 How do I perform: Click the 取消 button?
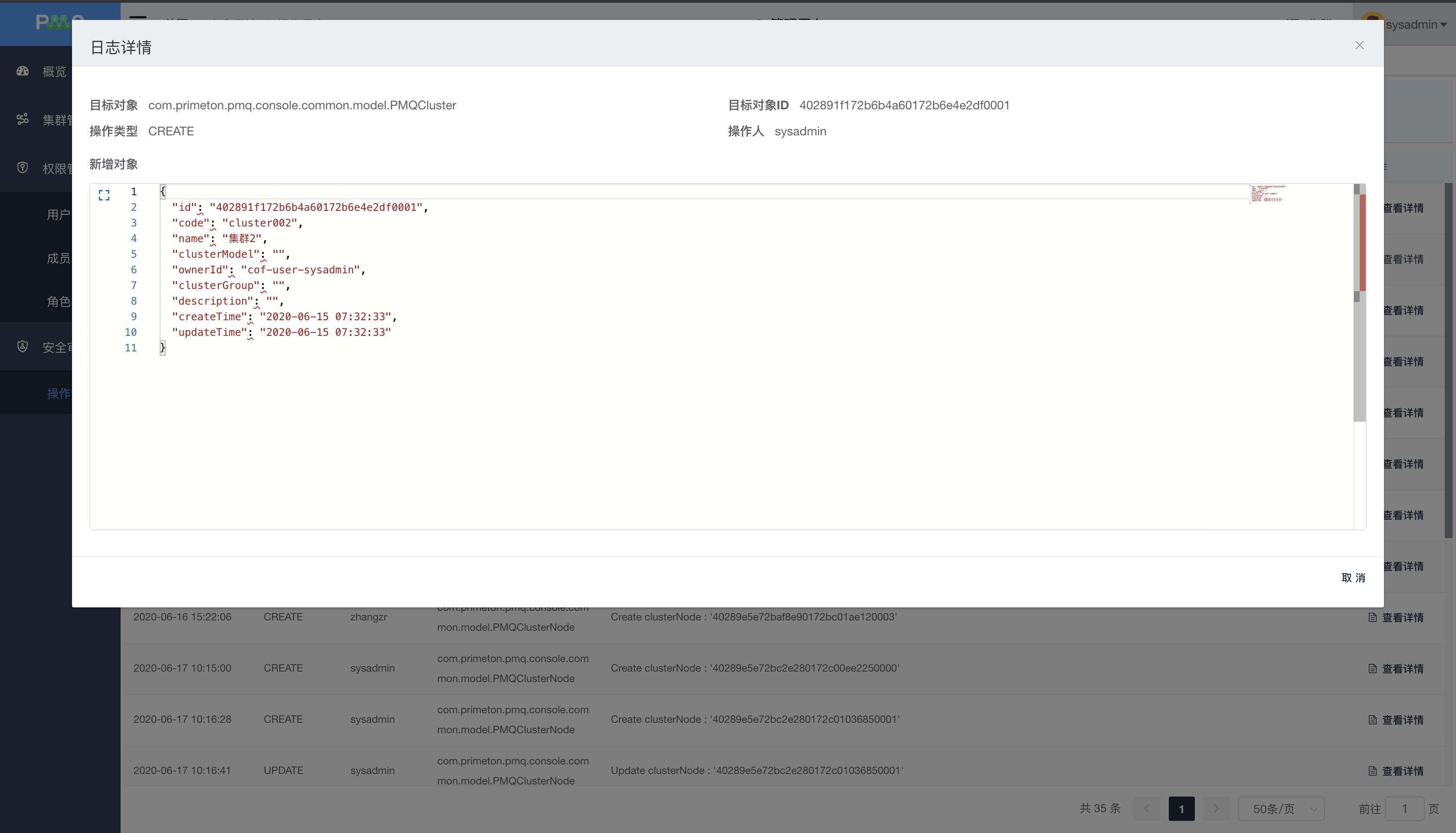click(1353, 578)
